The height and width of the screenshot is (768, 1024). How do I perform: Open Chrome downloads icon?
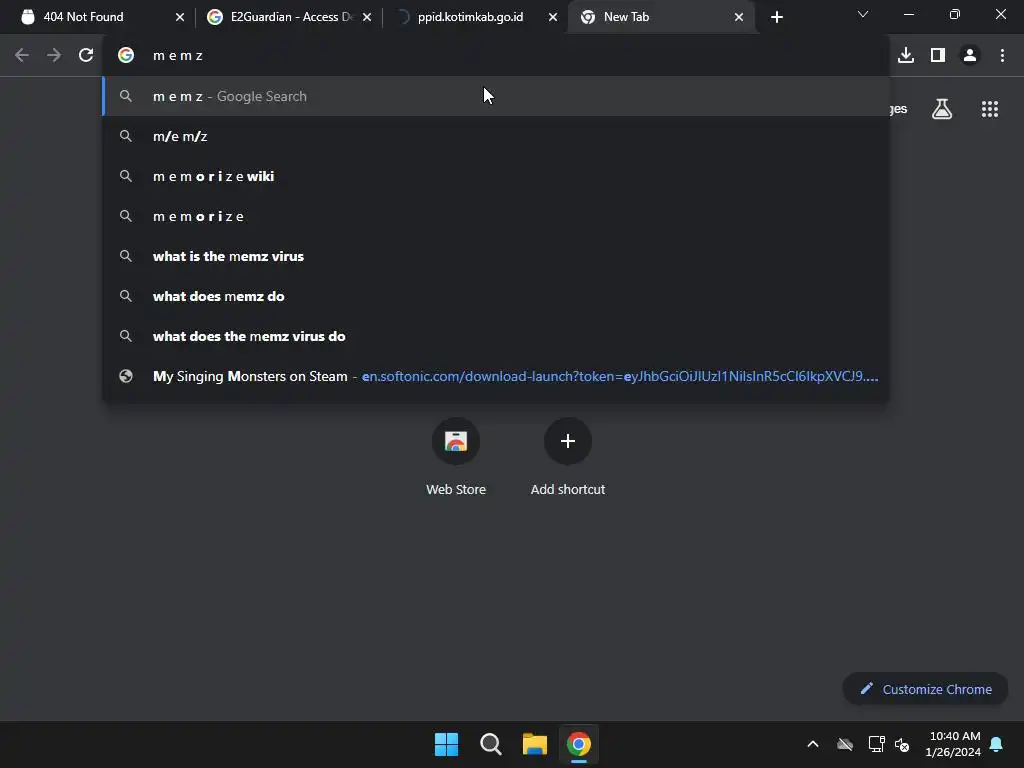(x=906, y=56)
